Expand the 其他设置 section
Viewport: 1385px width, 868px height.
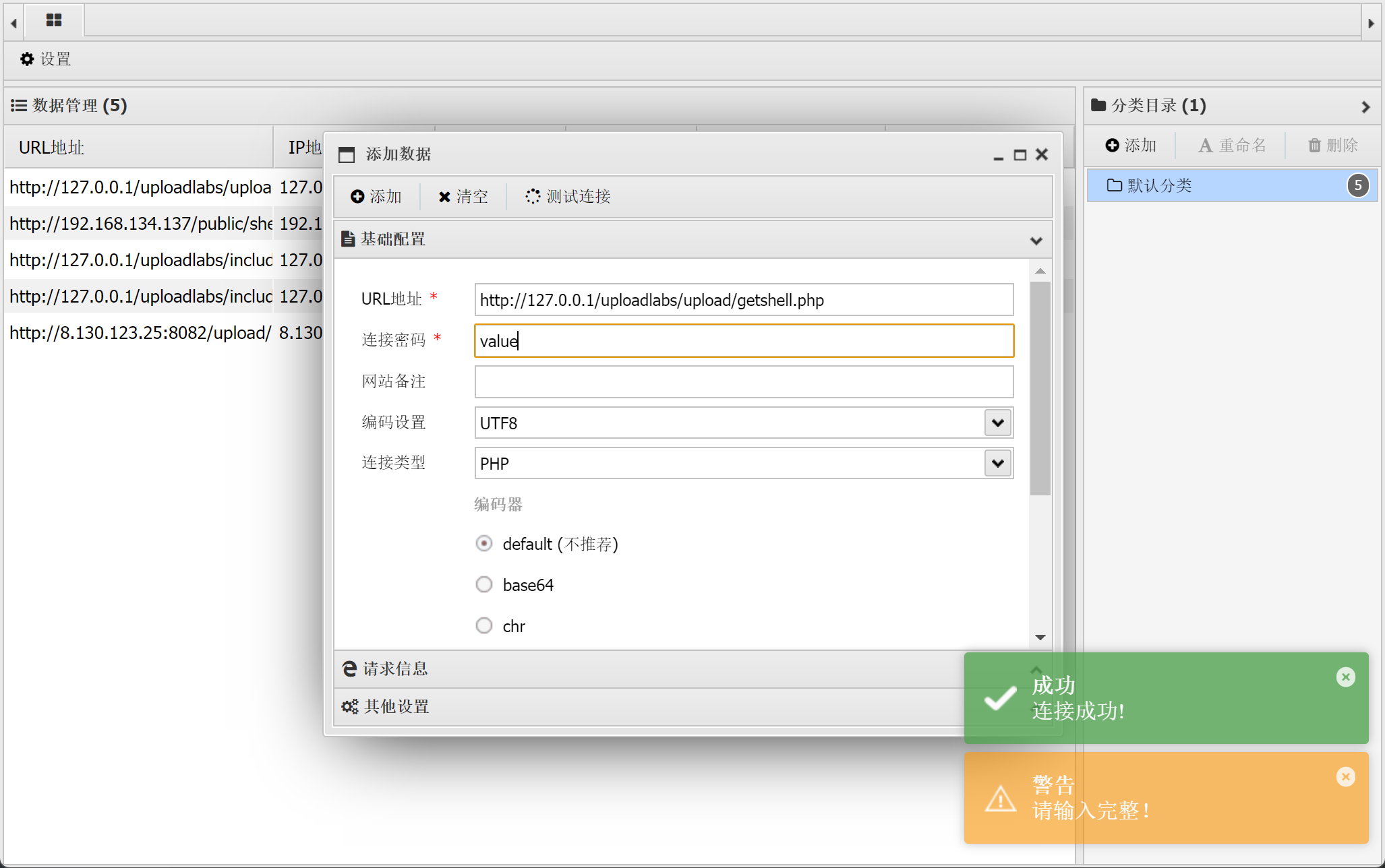click(x=396, y=706)
